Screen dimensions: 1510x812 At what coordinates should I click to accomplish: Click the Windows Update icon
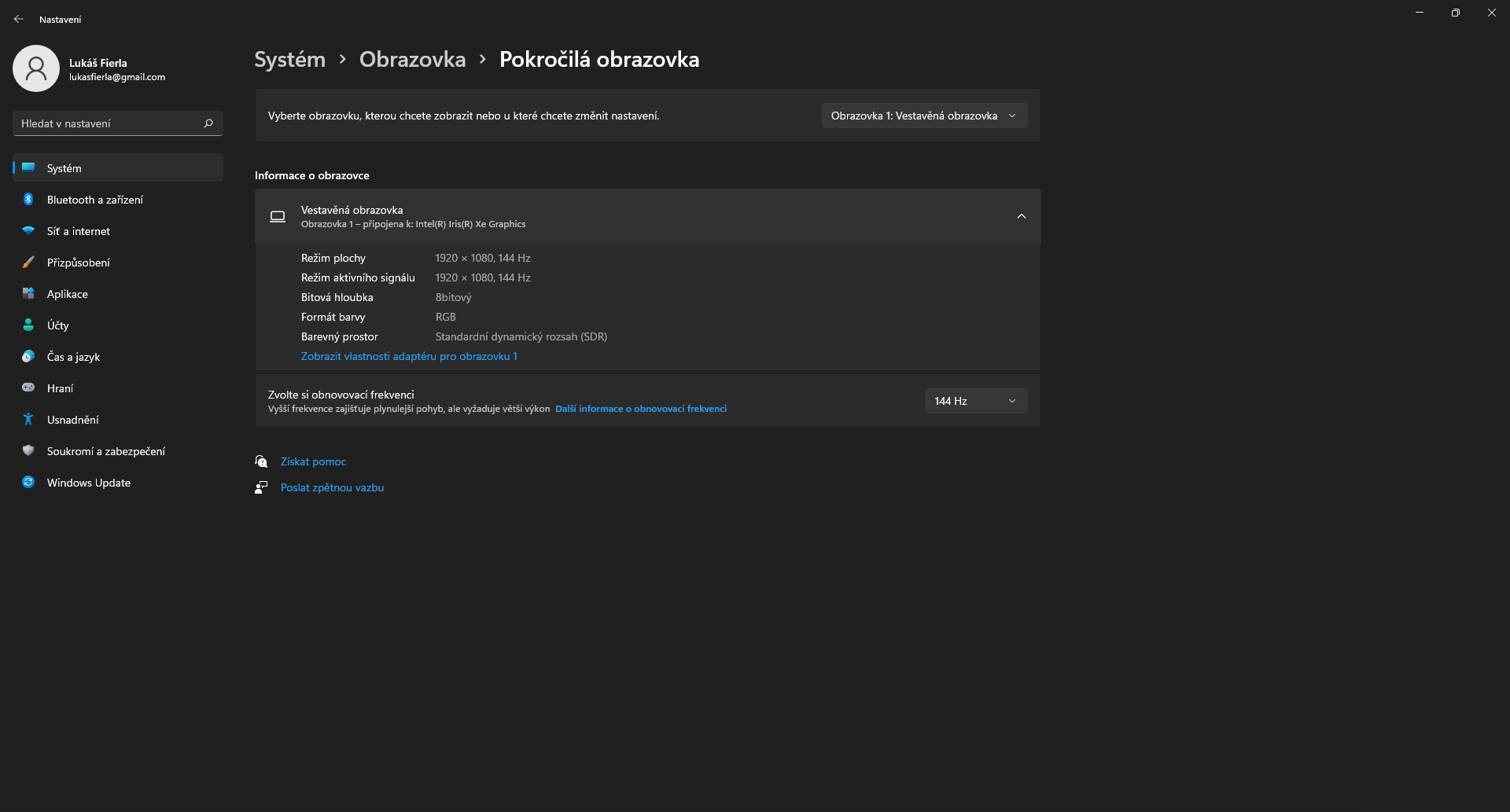28,483
